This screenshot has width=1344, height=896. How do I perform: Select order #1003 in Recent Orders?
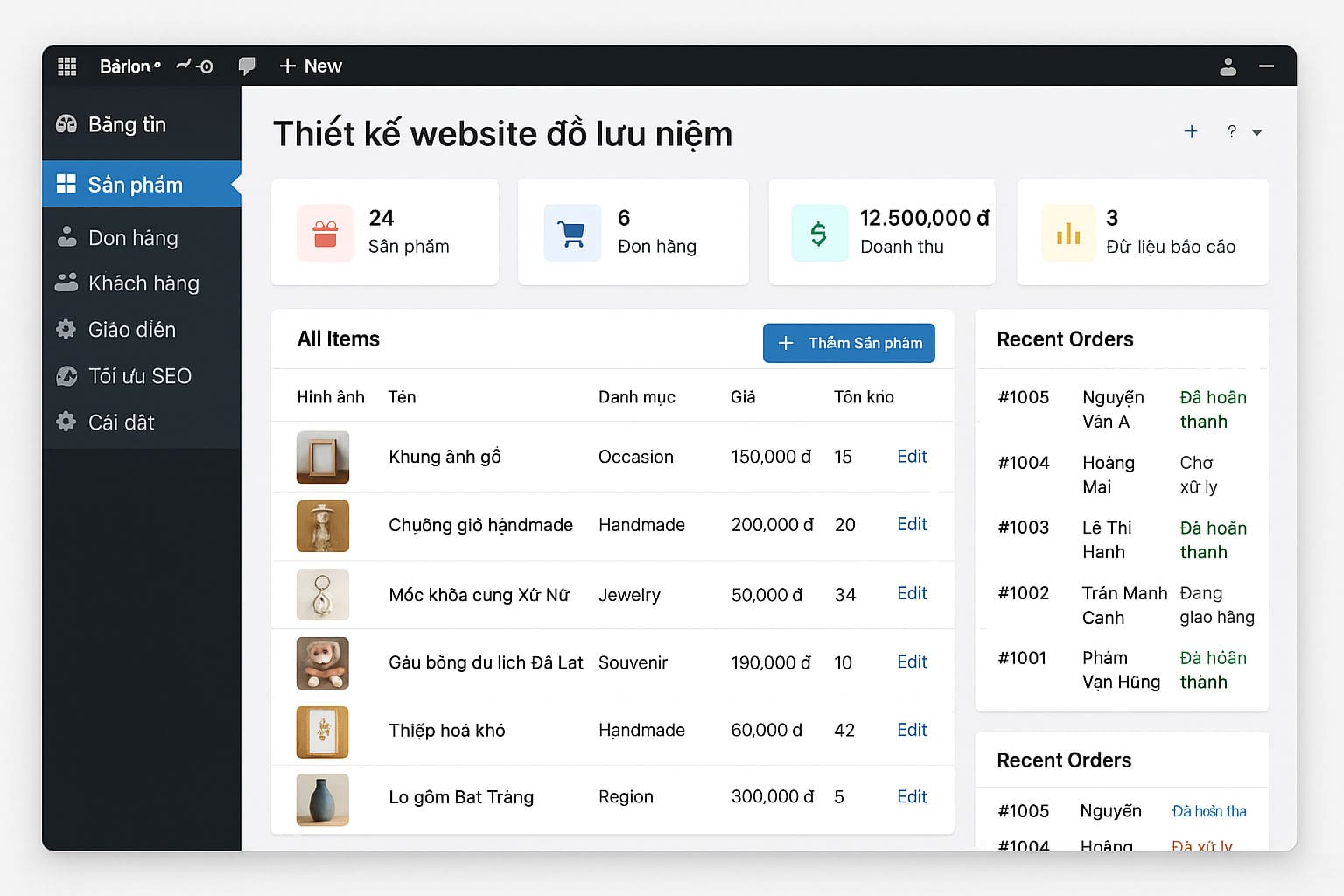click(x=1123, y=540)
